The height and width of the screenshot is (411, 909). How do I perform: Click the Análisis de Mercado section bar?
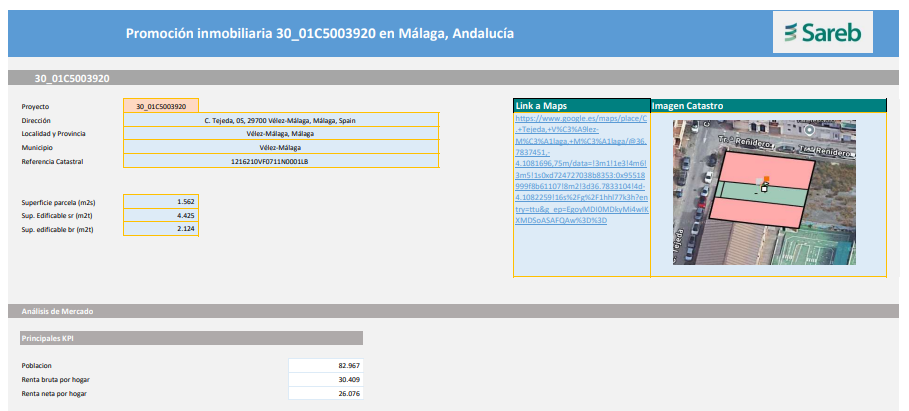(453, 311)
